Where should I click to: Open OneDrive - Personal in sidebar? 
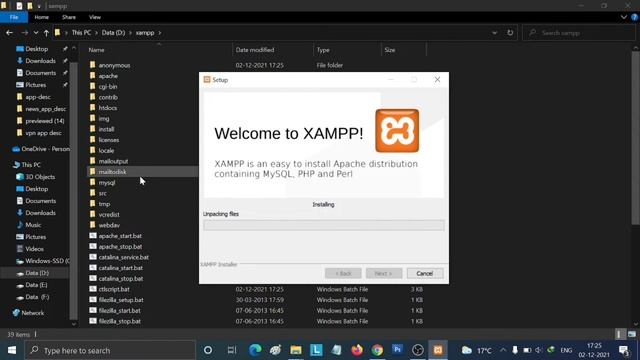tap(45, 149)
